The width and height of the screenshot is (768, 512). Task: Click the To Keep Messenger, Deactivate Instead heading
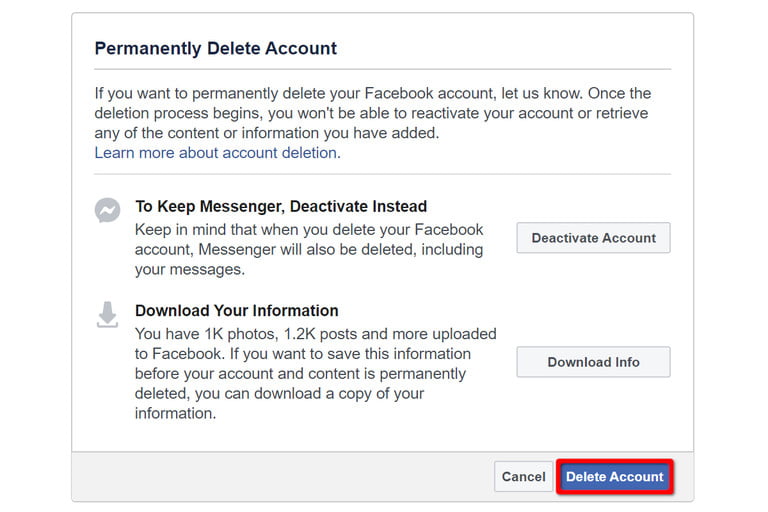[x=281, y=207]
